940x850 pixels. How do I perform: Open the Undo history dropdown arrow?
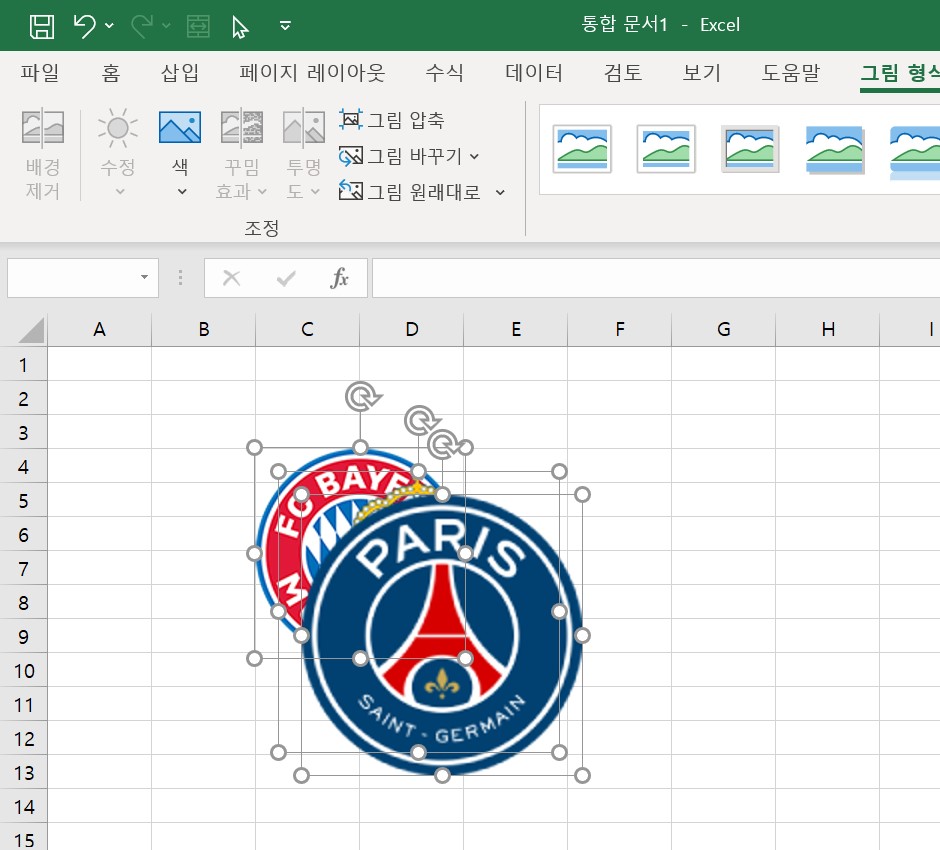(x=109, y=25)
